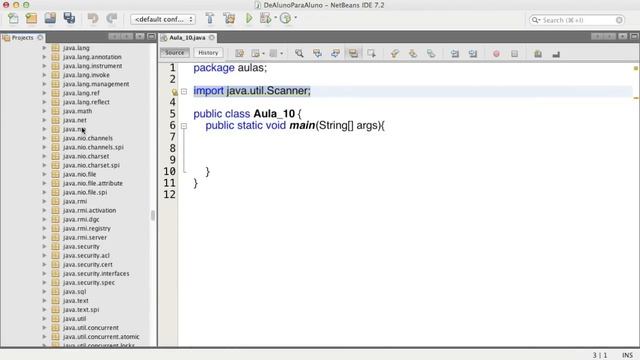
Task: Focus the NetBeans Search field
Action: point(577,20)
